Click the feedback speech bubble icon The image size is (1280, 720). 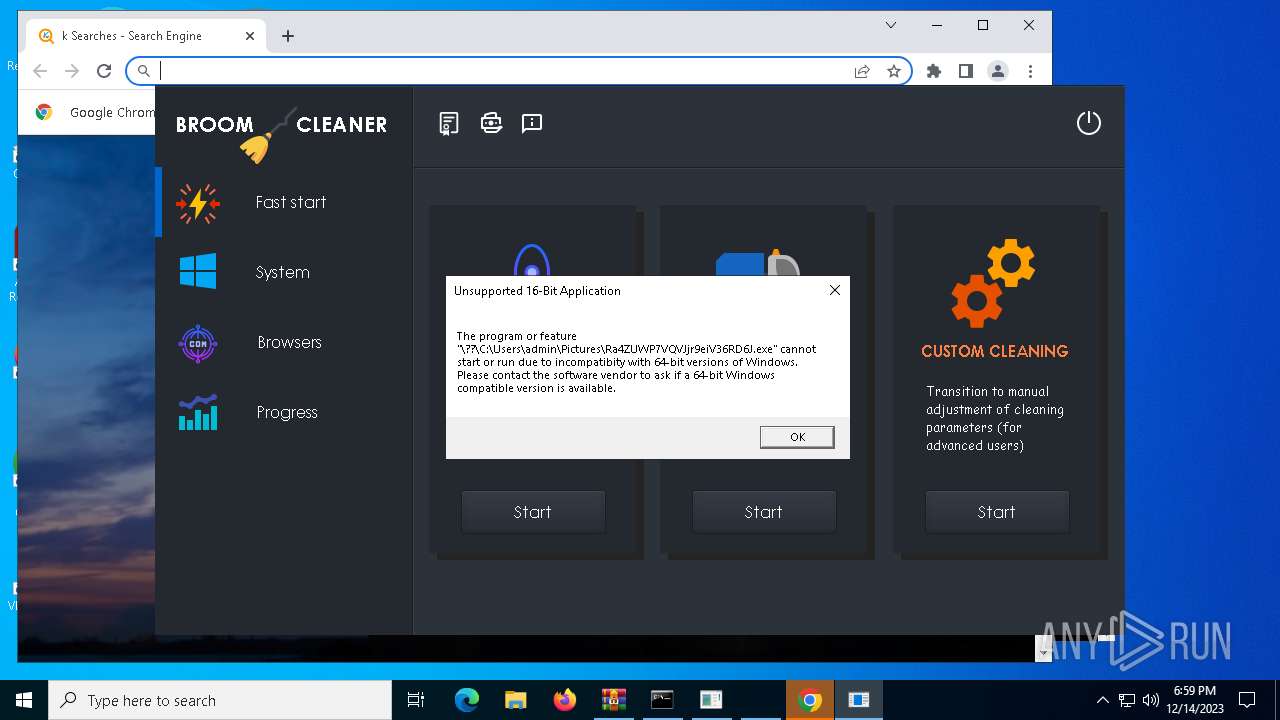tap(532, 123)
